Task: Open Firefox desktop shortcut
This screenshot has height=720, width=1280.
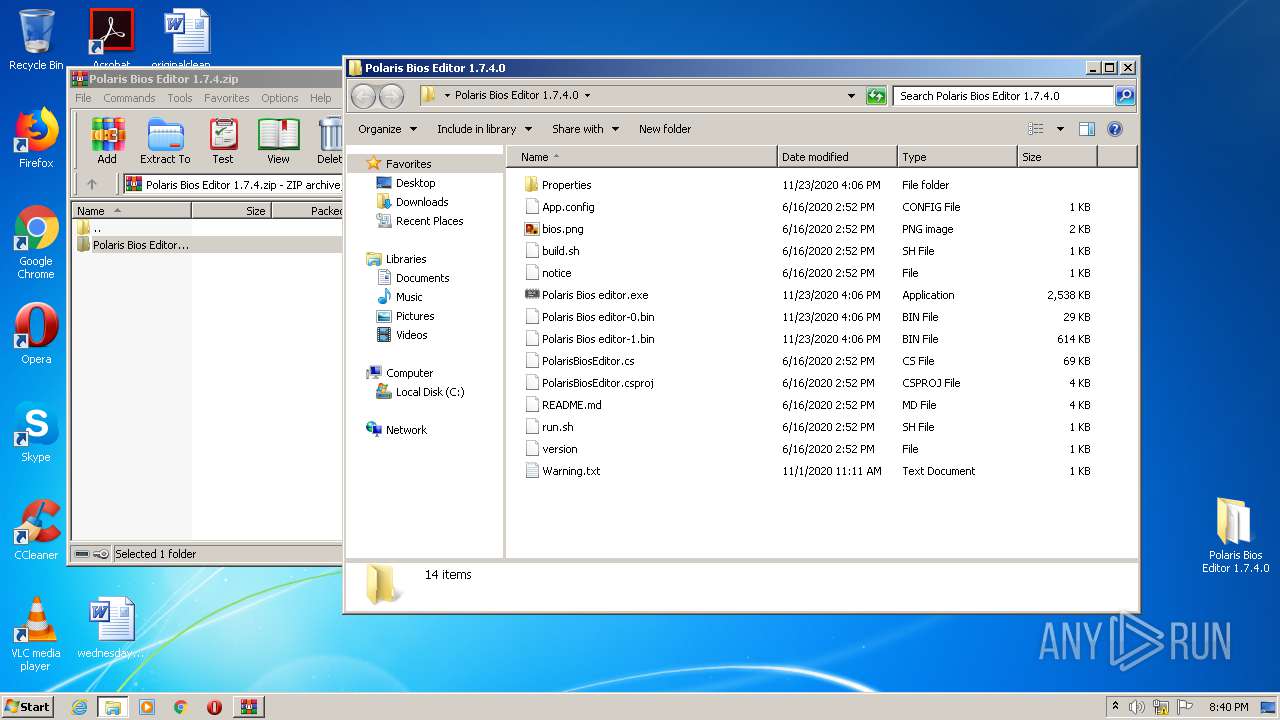Action: click(36, 138)
